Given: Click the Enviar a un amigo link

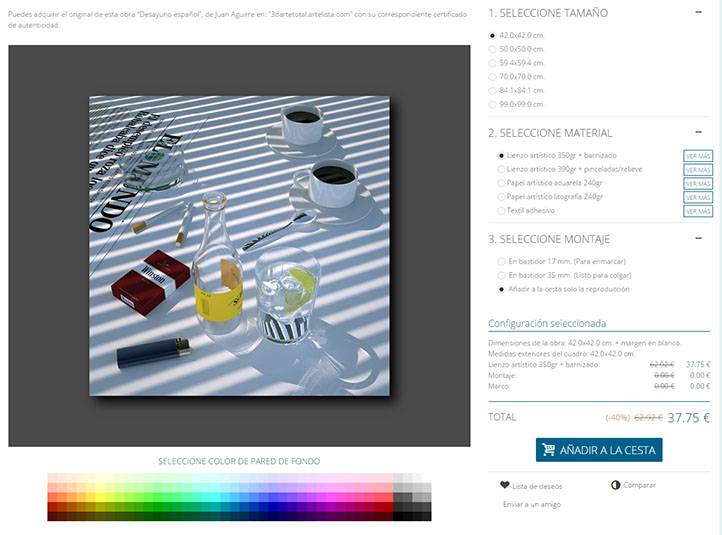Looking at the screenshot, I should [532, 504].
